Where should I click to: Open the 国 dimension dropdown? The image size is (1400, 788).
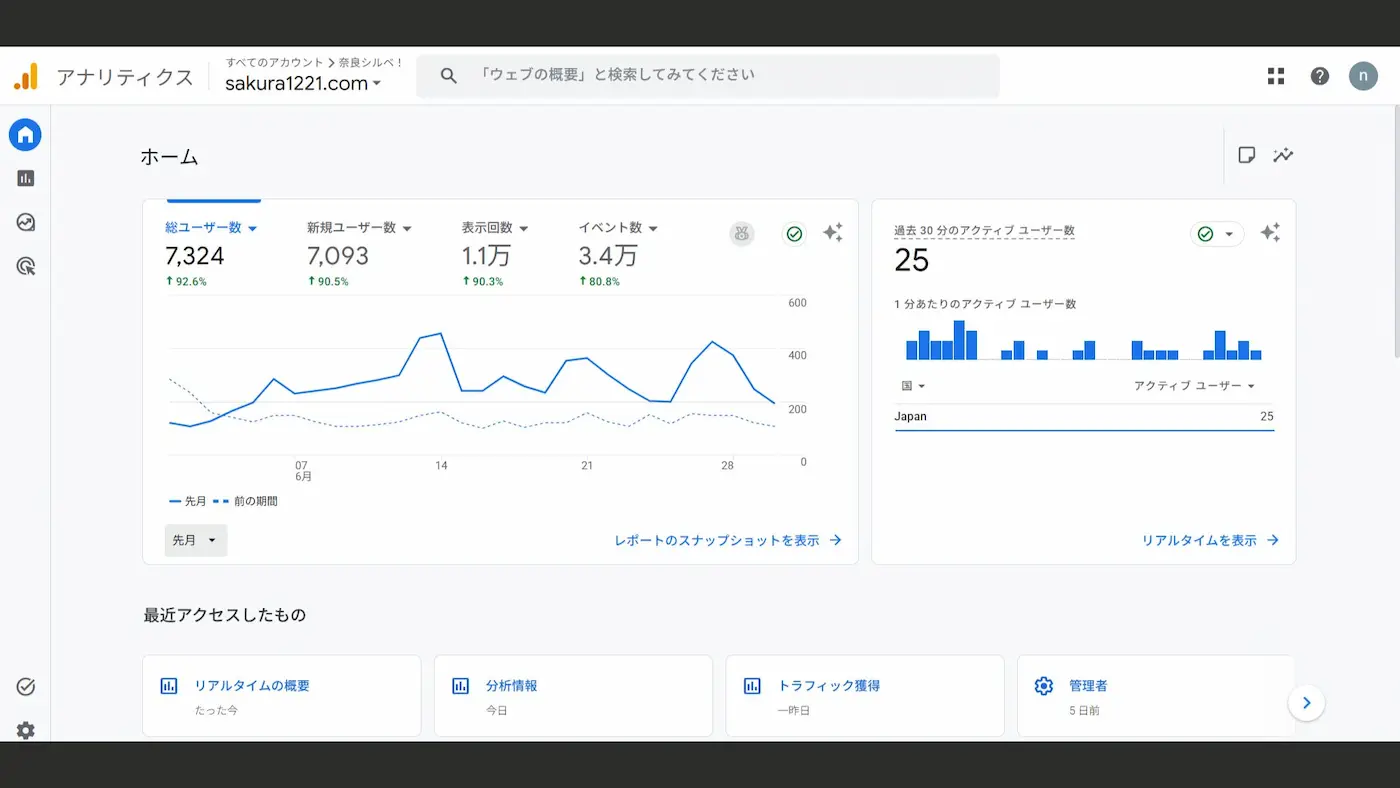pos(912,386)
